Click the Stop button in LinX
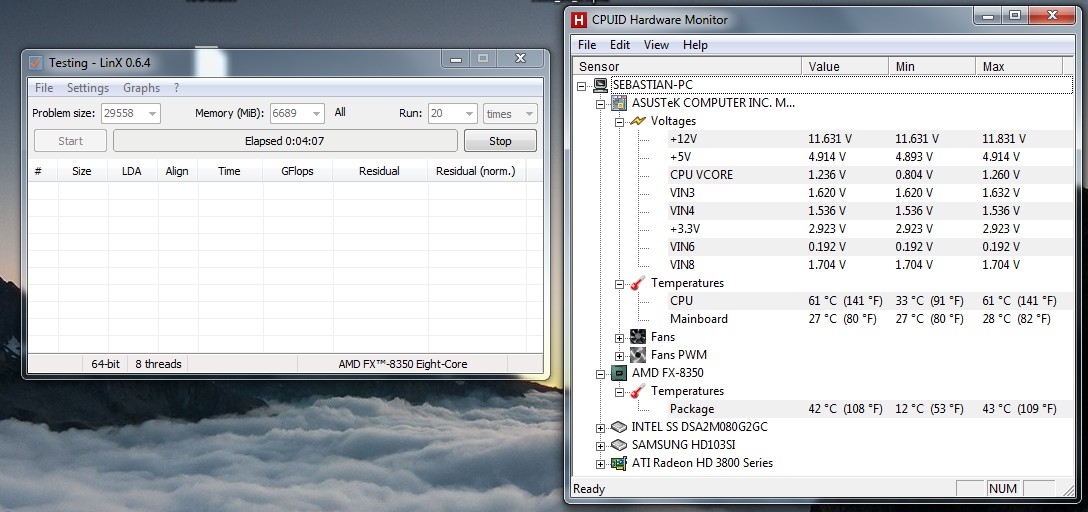 (500, 141)
